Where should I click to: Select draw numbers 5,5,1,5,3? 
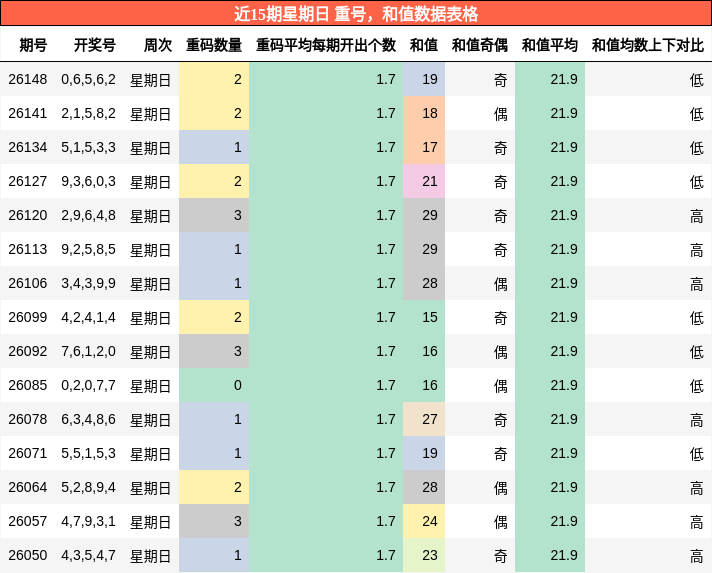(x=89, y=453)
